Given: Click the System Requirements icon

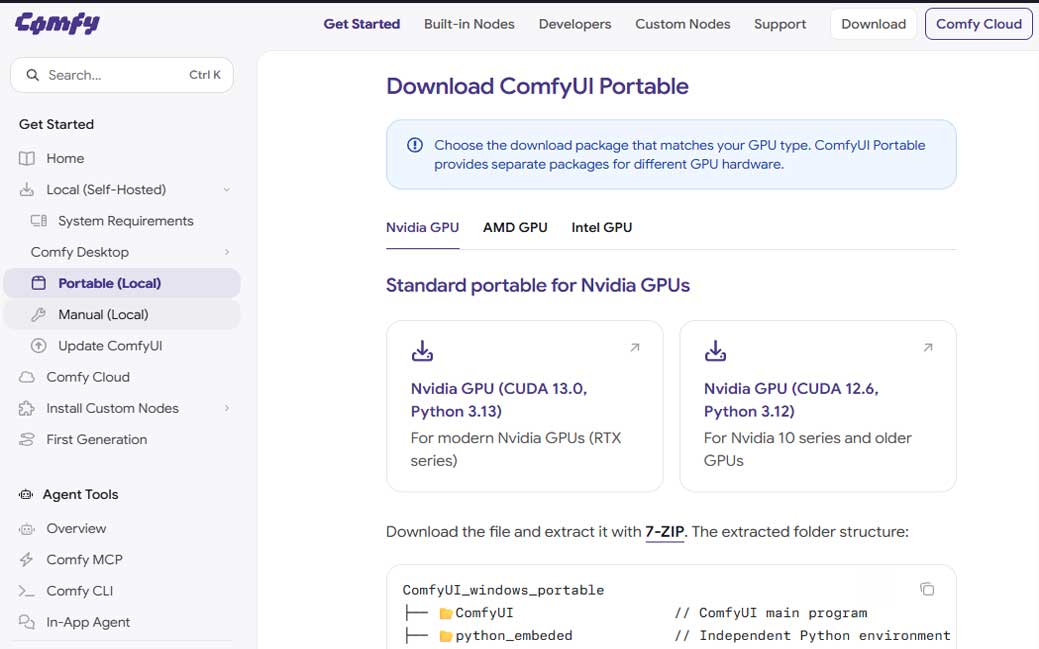Looking at the screenshot, I should point(38,221).
